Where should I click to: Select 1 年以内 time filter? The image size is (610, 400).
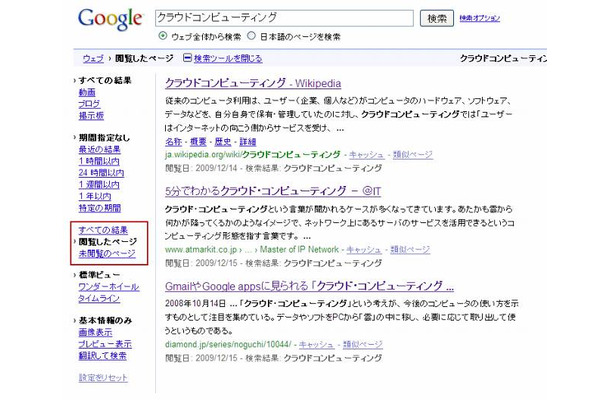[95, 196]
